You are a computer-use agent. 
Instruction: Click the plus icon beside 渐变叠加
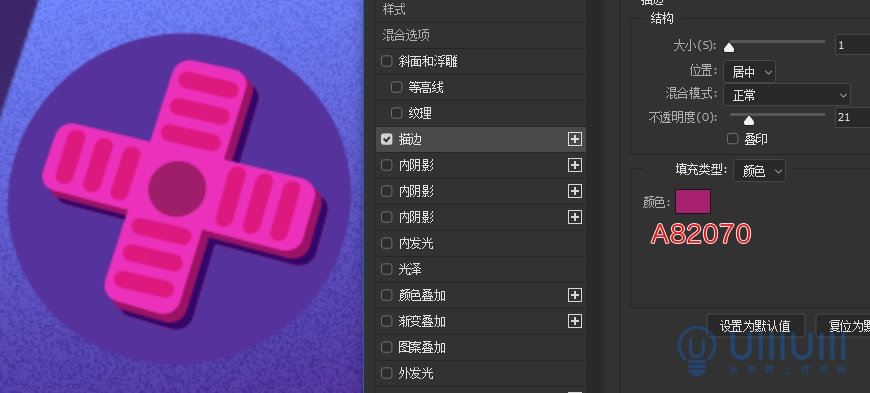[574, 321]
